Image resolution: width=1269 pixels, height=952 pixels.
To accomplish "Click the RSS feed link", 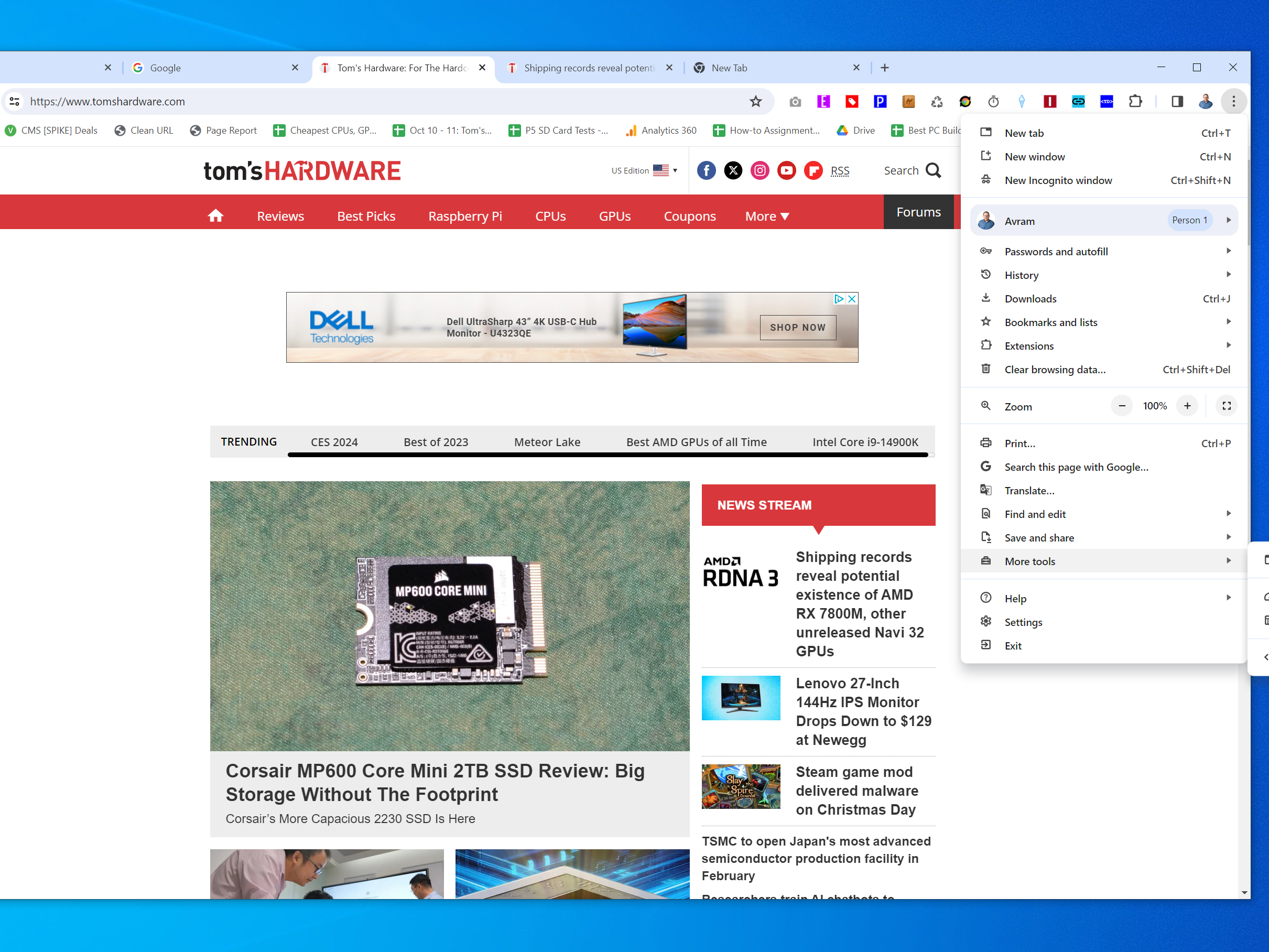I will (840, 171).
